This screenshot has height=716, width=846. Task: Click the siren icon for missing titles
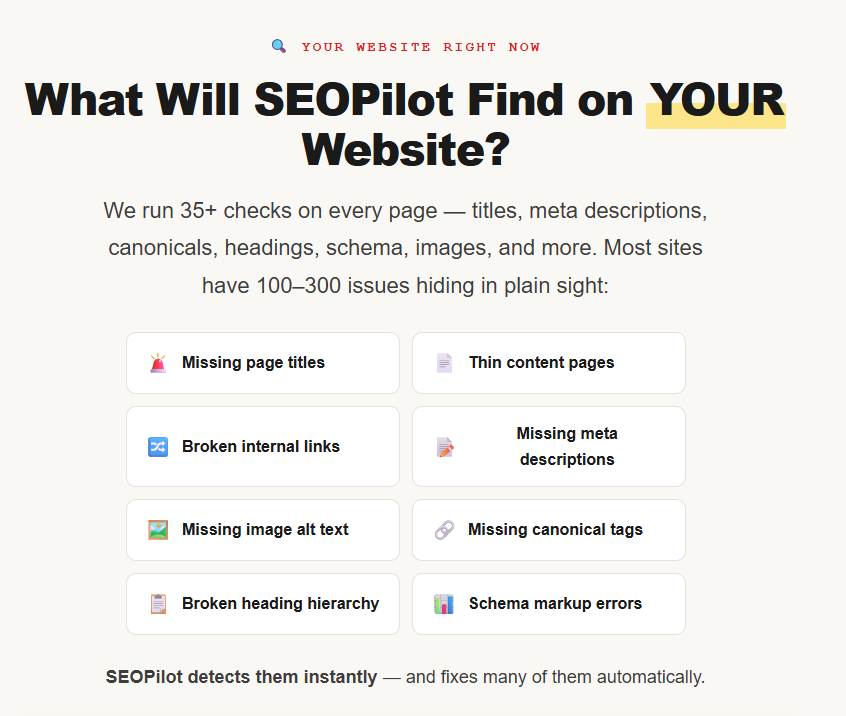(x=158, y=363)
